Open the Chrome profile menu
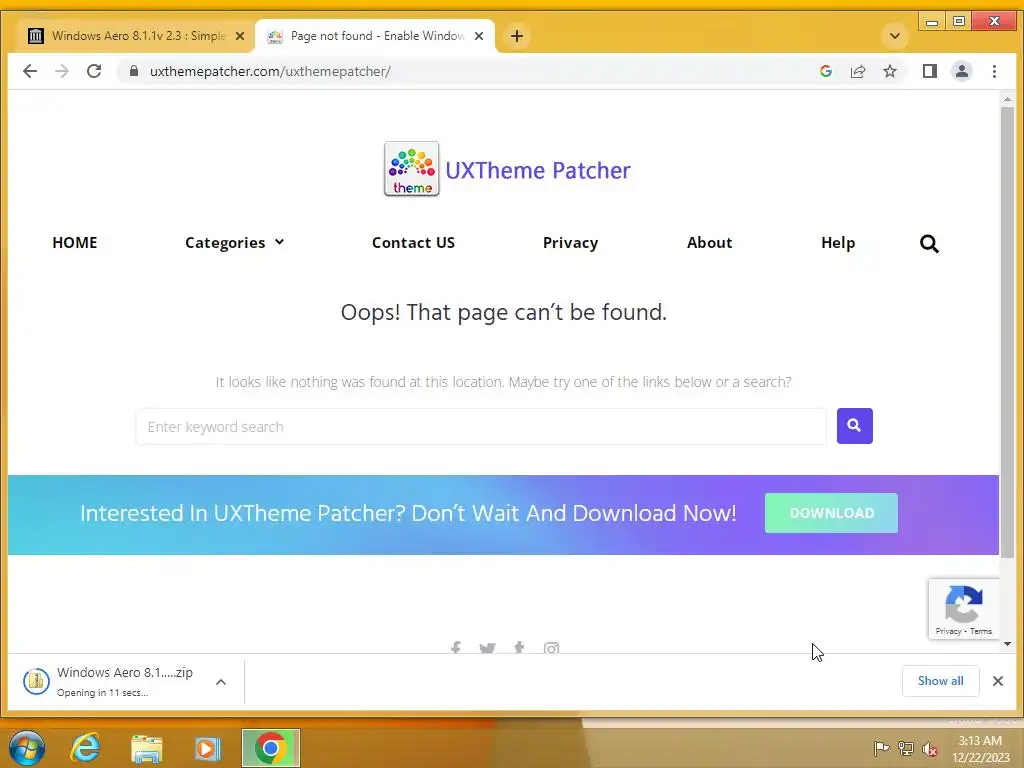 point(961,71)
